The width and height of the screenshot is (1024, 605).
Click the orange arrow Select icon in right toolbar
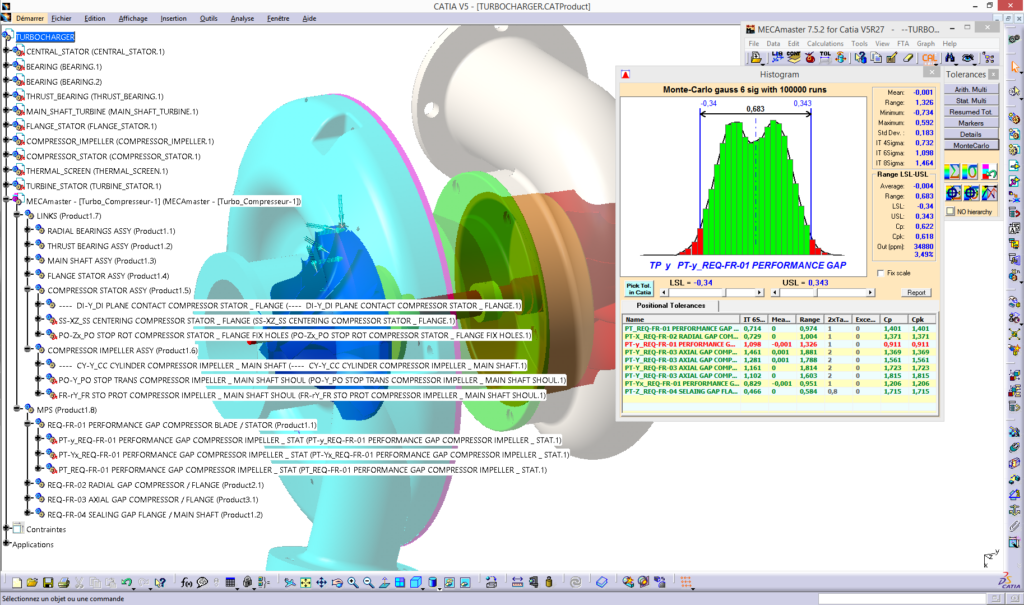(x=1014, y=67)
